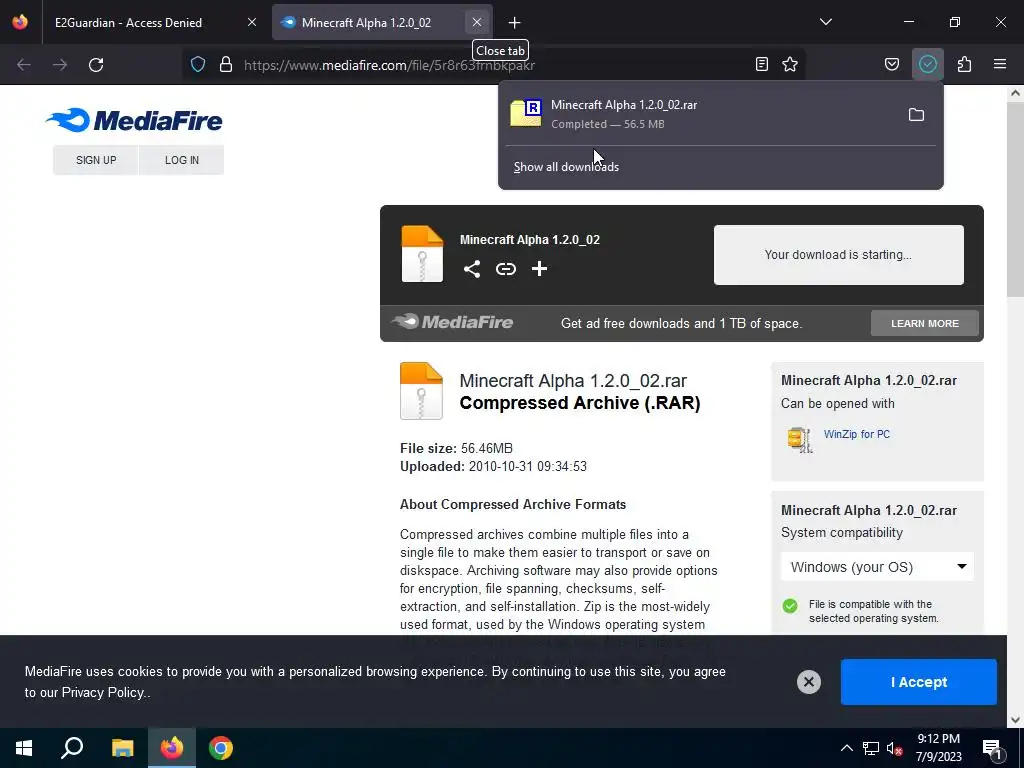The width and height of the screenshot is (1024, 768).
Task: Go back using the back arrow
Action: point(24,65)
